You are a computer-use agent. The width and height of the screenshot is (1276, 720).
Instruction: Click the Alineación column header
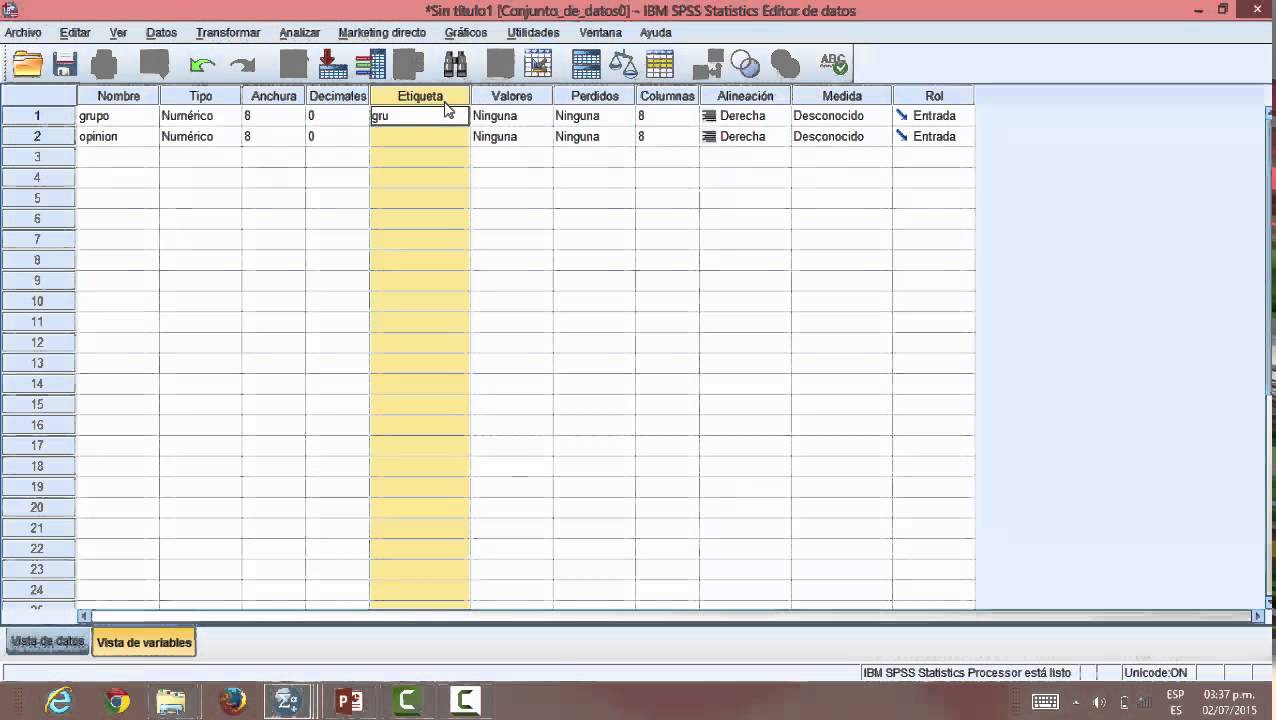click(x=745, y=96)
